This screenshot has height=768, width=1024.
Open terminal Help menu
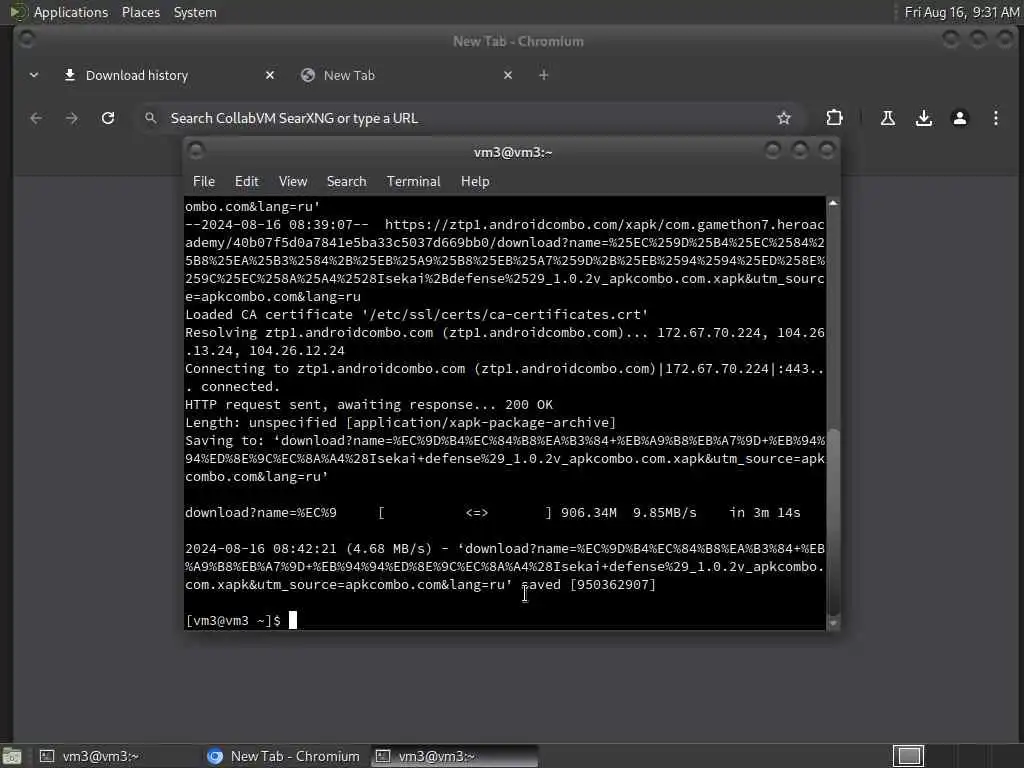(475, 182)
